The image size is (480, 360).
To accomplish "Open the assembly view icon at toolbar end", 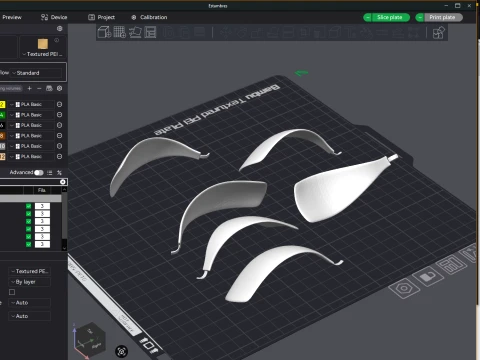I will coord(438,33).
